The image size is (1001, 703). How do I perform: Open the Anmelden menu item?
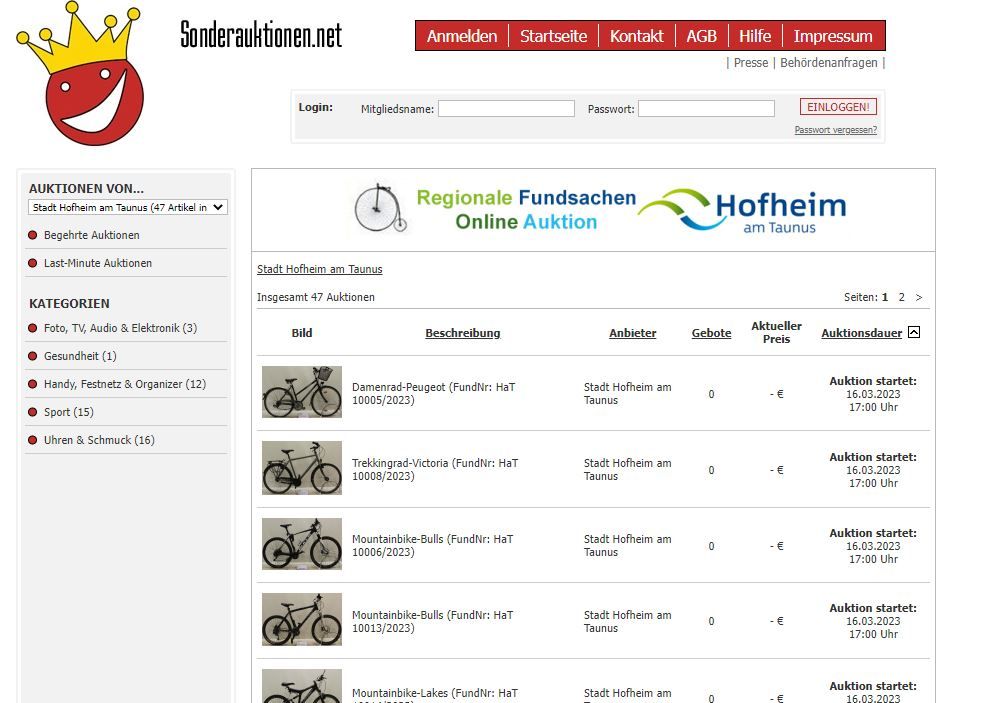tap(461, 36)
